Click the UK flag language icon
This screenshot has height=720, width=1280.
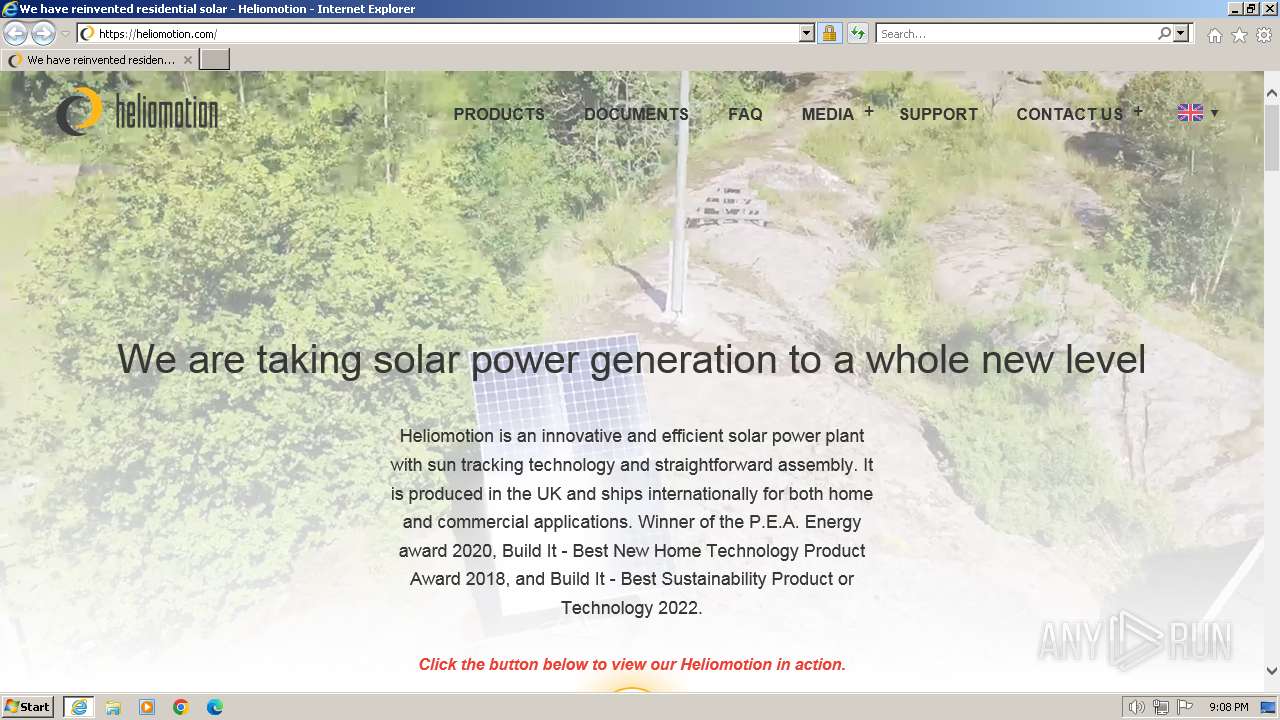1190,113
